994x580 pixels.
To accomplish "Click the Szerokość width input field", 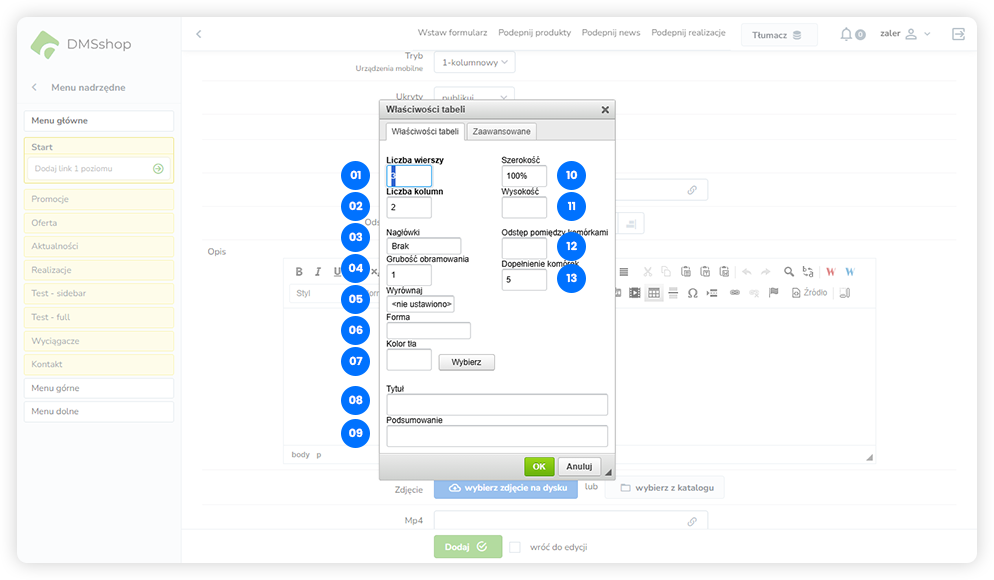I will point(524,176).
